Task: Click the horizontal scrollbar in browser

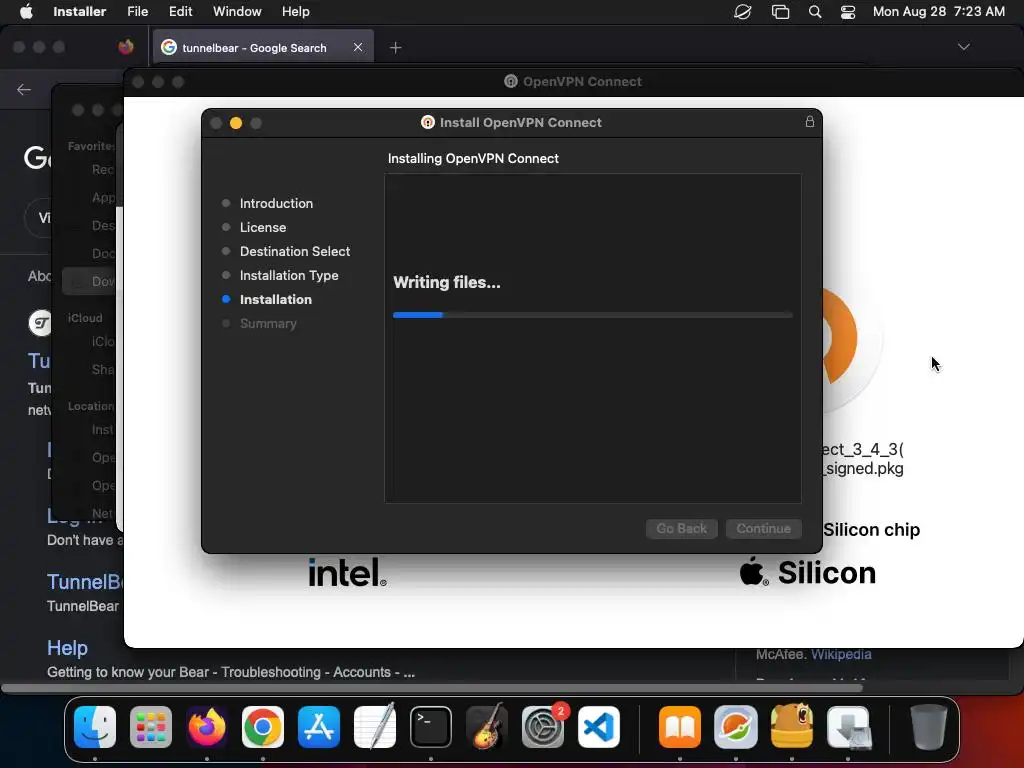Action: 432,688
